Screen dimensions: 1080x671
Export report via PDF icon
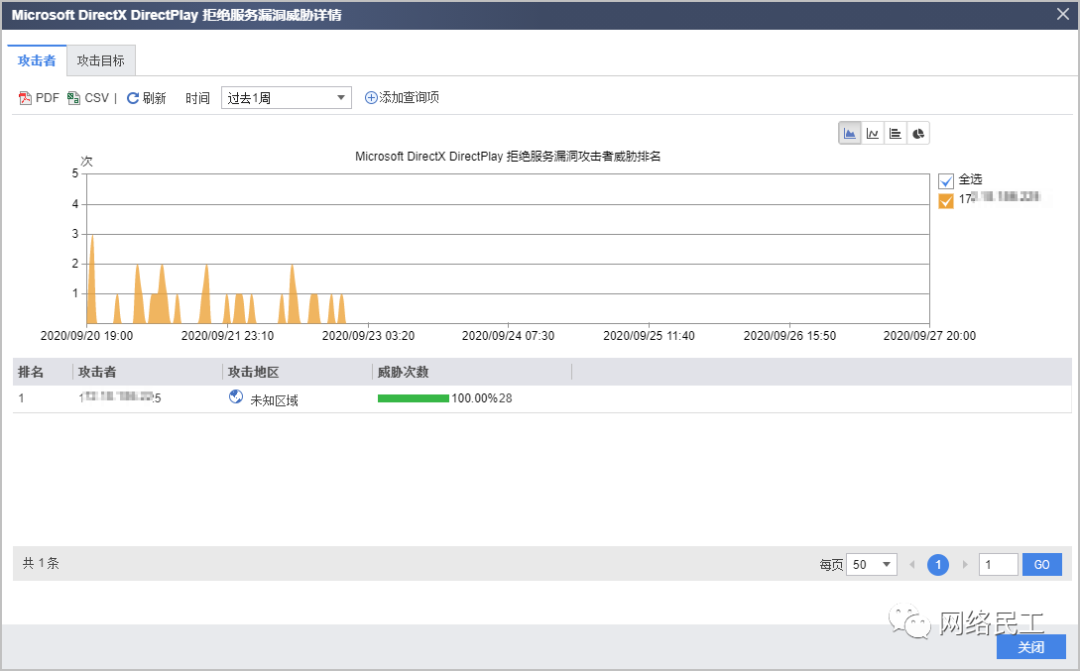(25, 98)
